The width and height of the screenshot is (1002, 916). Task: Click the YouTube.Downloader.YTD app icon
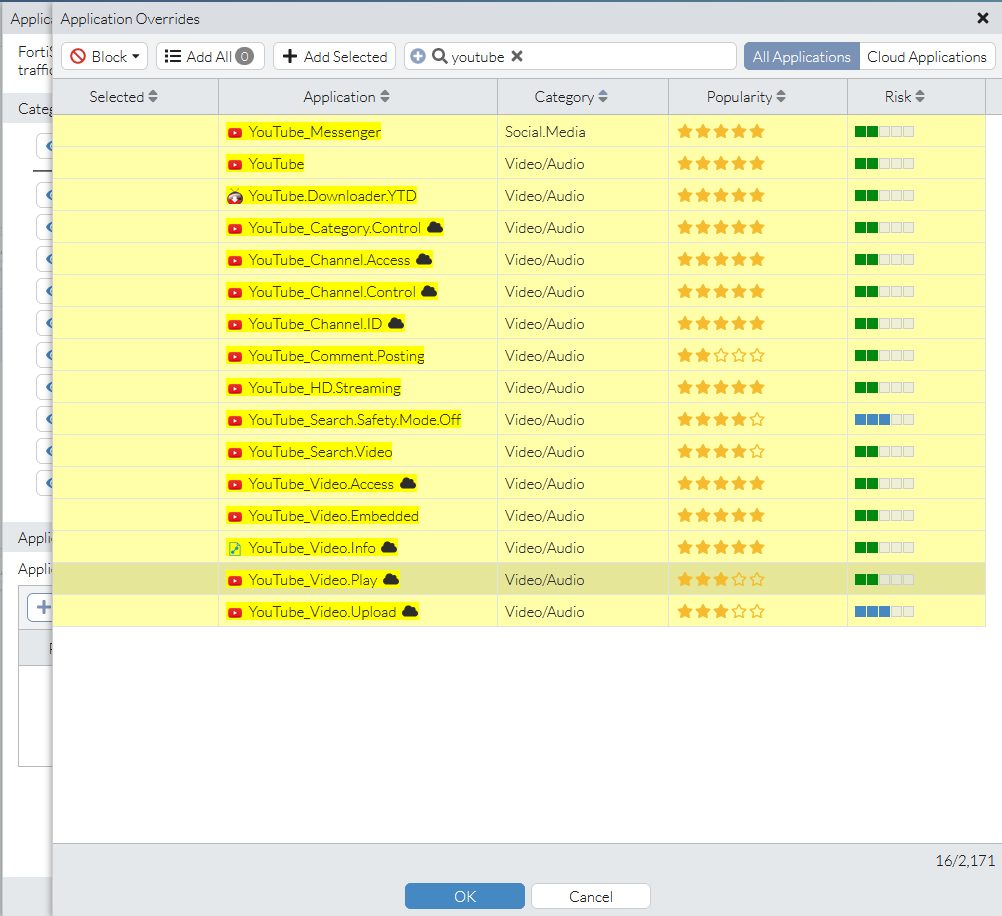click(235, 195)
